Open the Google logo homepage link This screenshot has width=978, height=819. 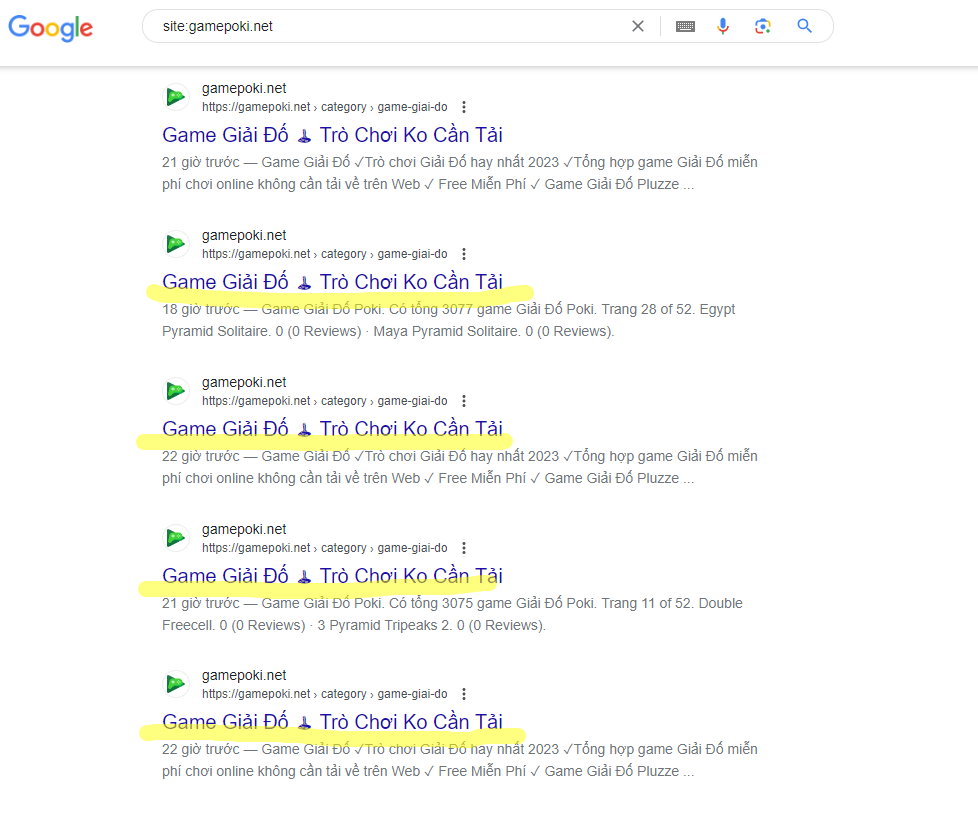(x=51, y=27)
